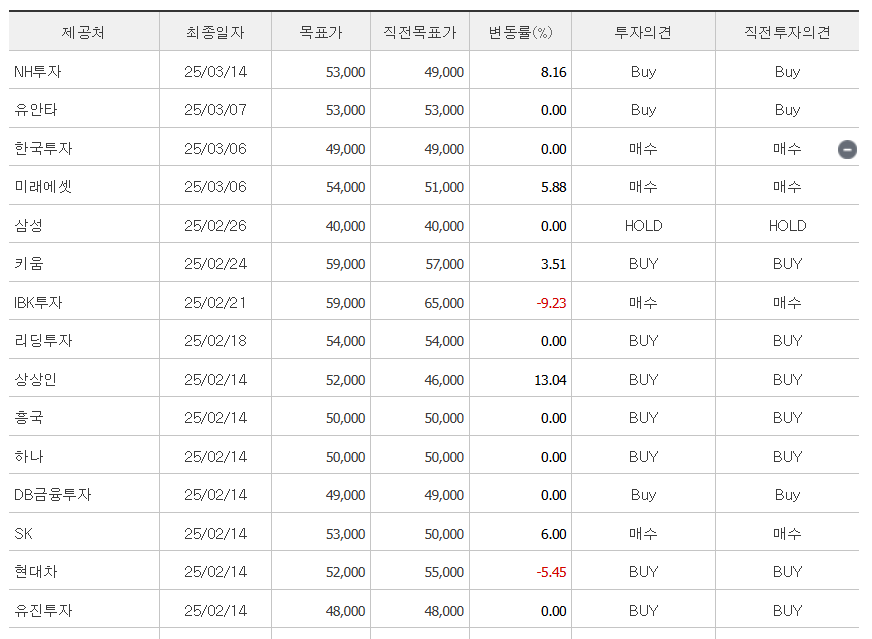The height and width of the screenshot is (639, 872).
Task: Click the 25/03/14 date cell
Action: pyautogui.click(x=215, y=72)
